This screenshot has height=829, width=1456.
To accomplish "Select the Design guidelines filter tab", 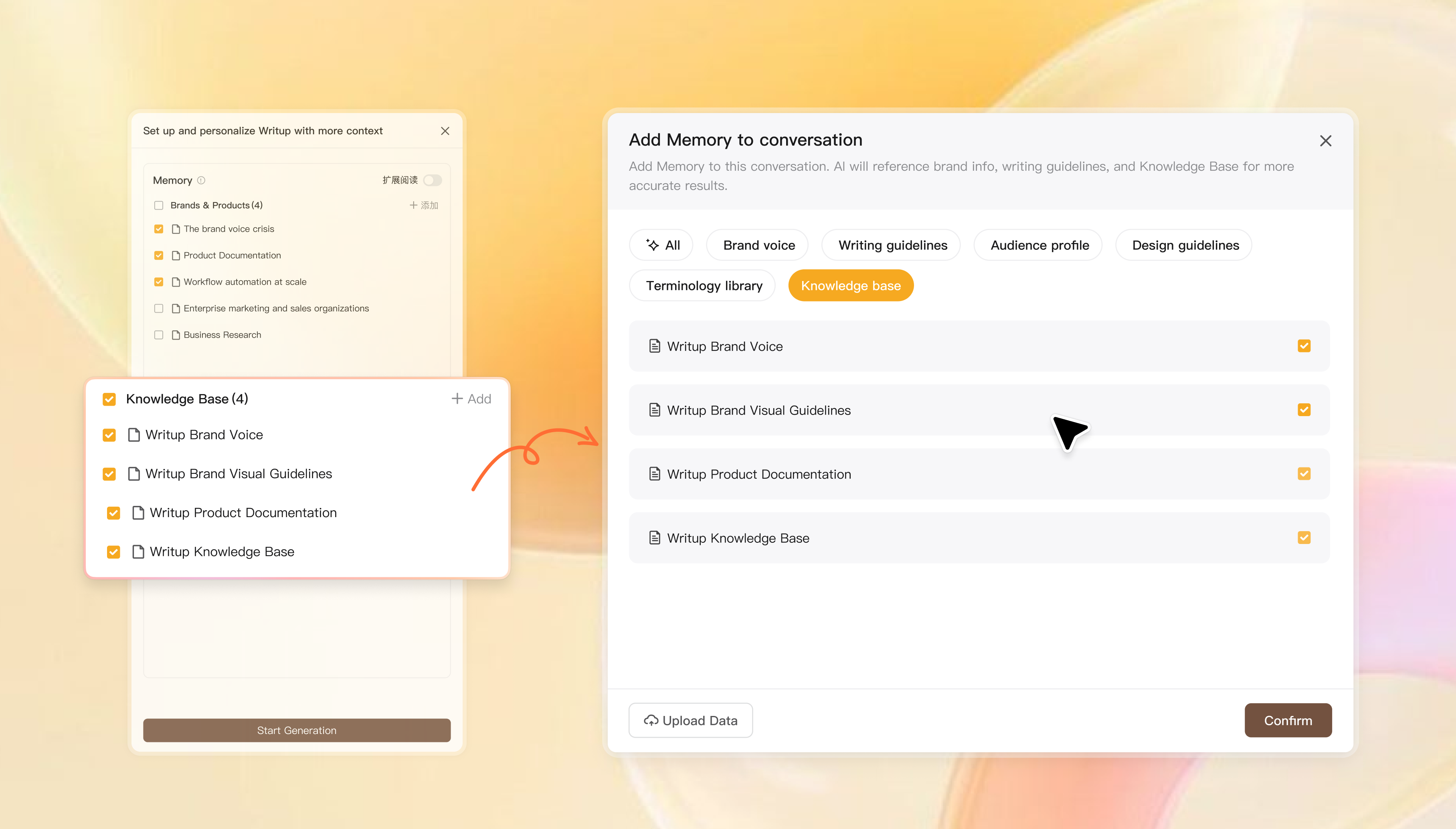I will [1184, 245].
